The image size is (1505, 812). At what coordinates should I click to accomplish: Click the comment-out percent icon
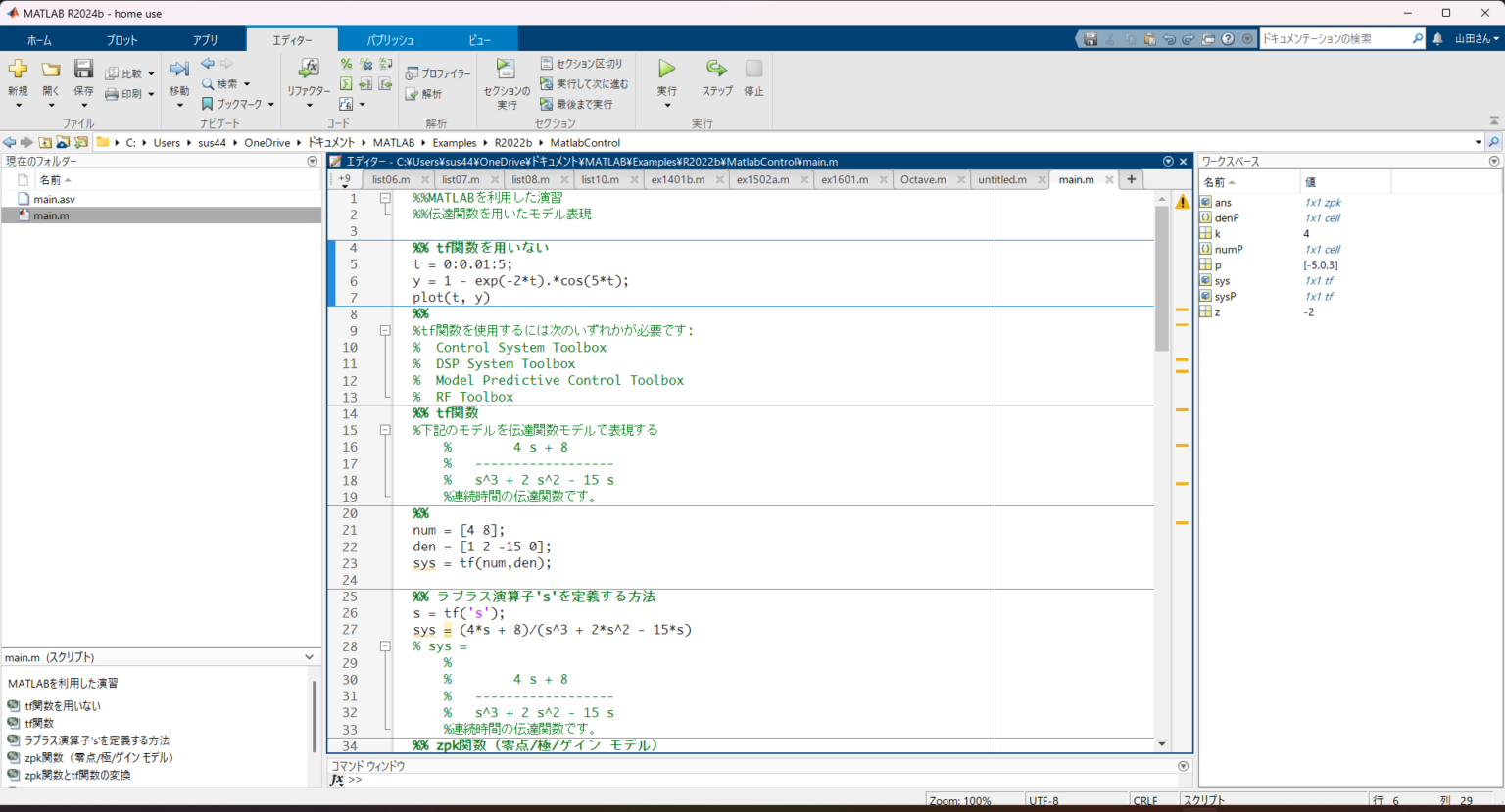[346, 64]
